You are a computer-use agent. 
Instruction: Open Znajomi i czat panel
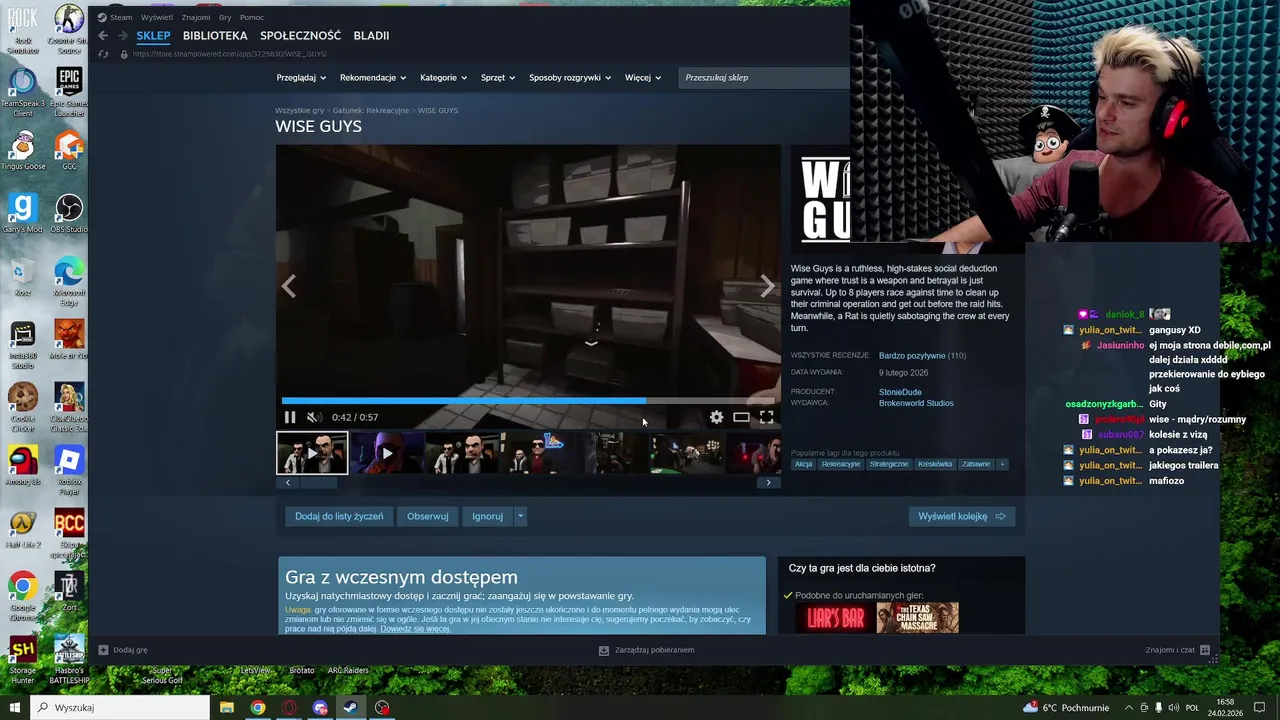coord(1178,650)
